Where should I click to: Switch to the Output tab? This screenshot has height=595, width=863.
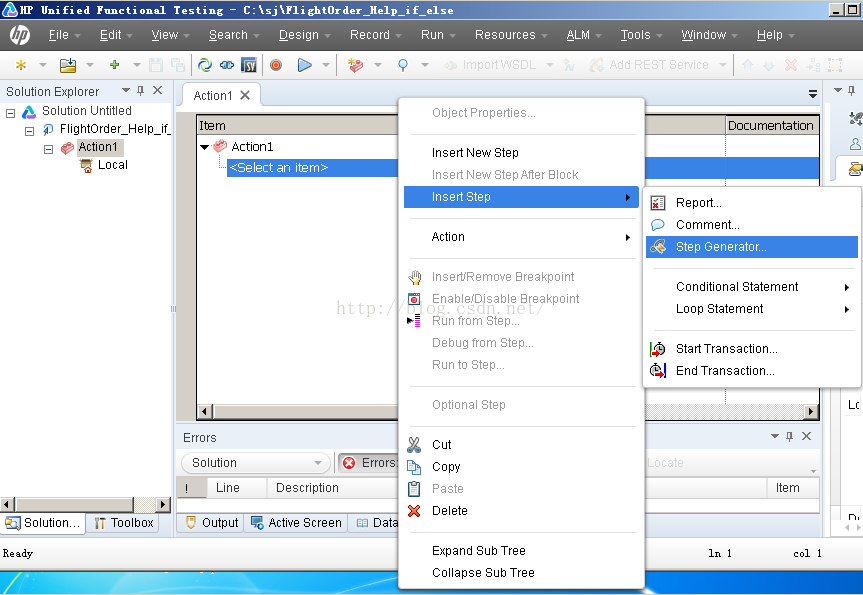[212, 522]
